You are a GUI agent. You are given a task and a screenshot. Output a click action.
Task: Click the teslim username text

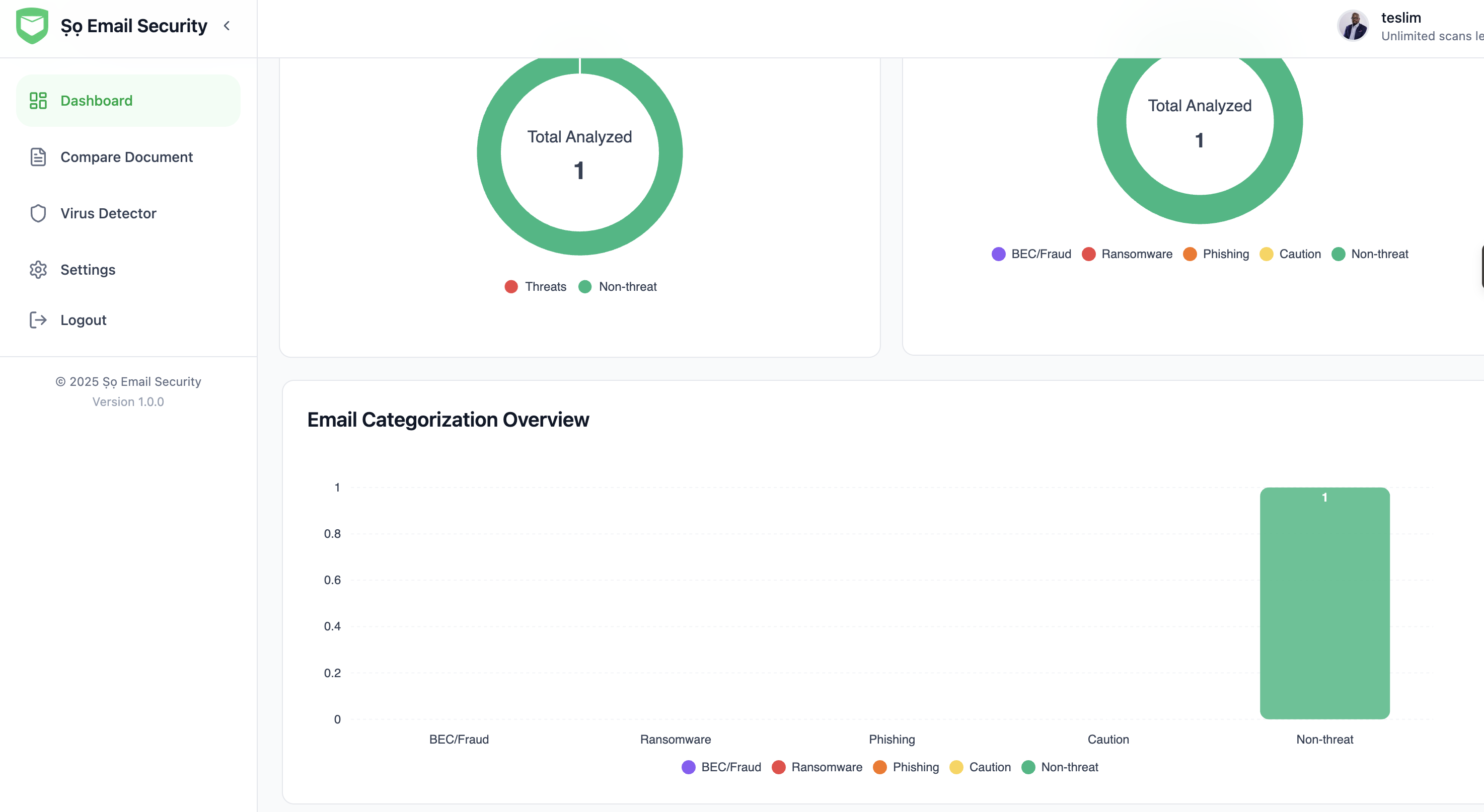click(x=1400, y=18)
